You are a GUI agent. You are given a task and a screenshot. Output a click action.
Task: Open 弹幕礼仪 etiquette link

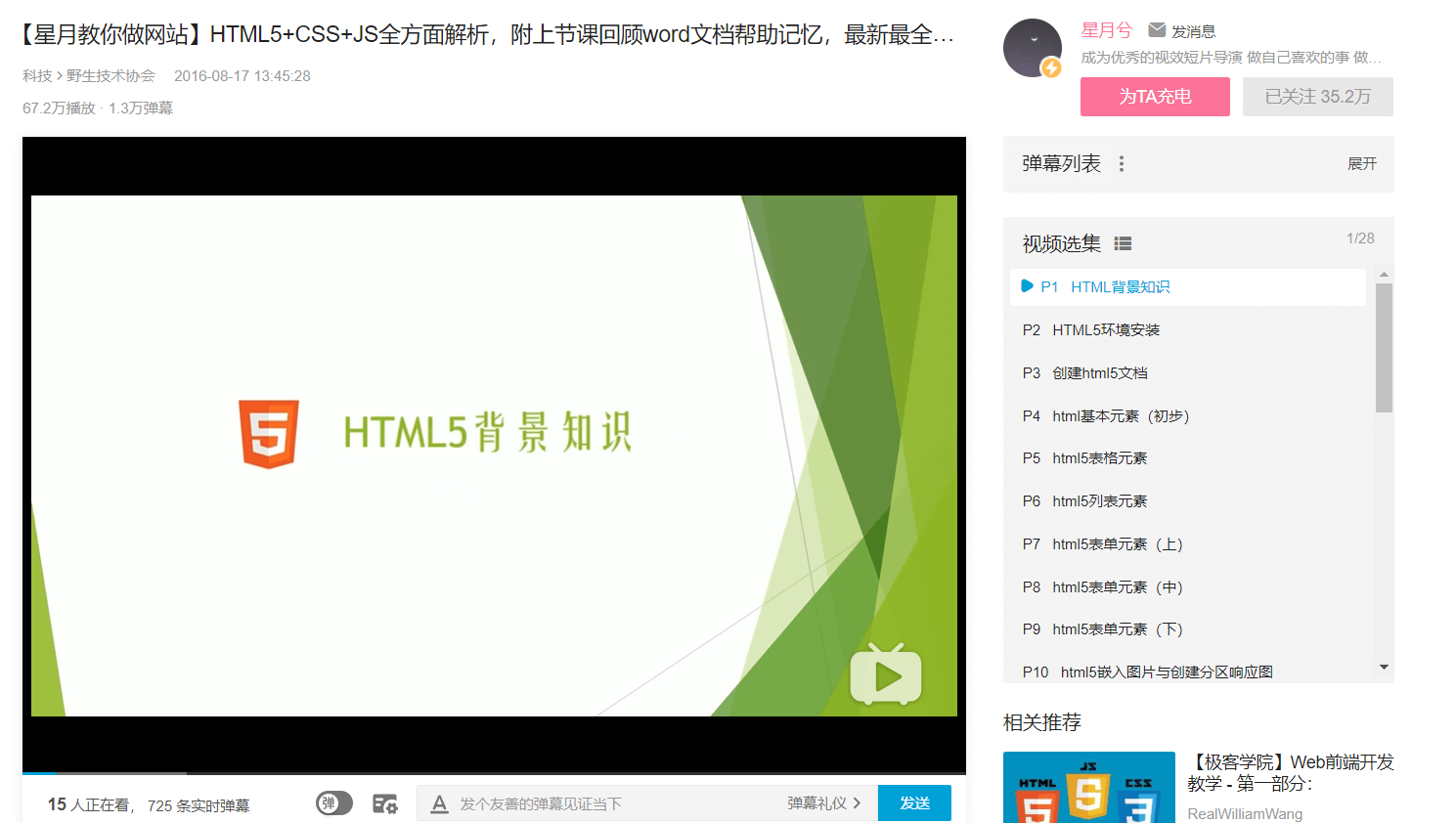(824, 803)
